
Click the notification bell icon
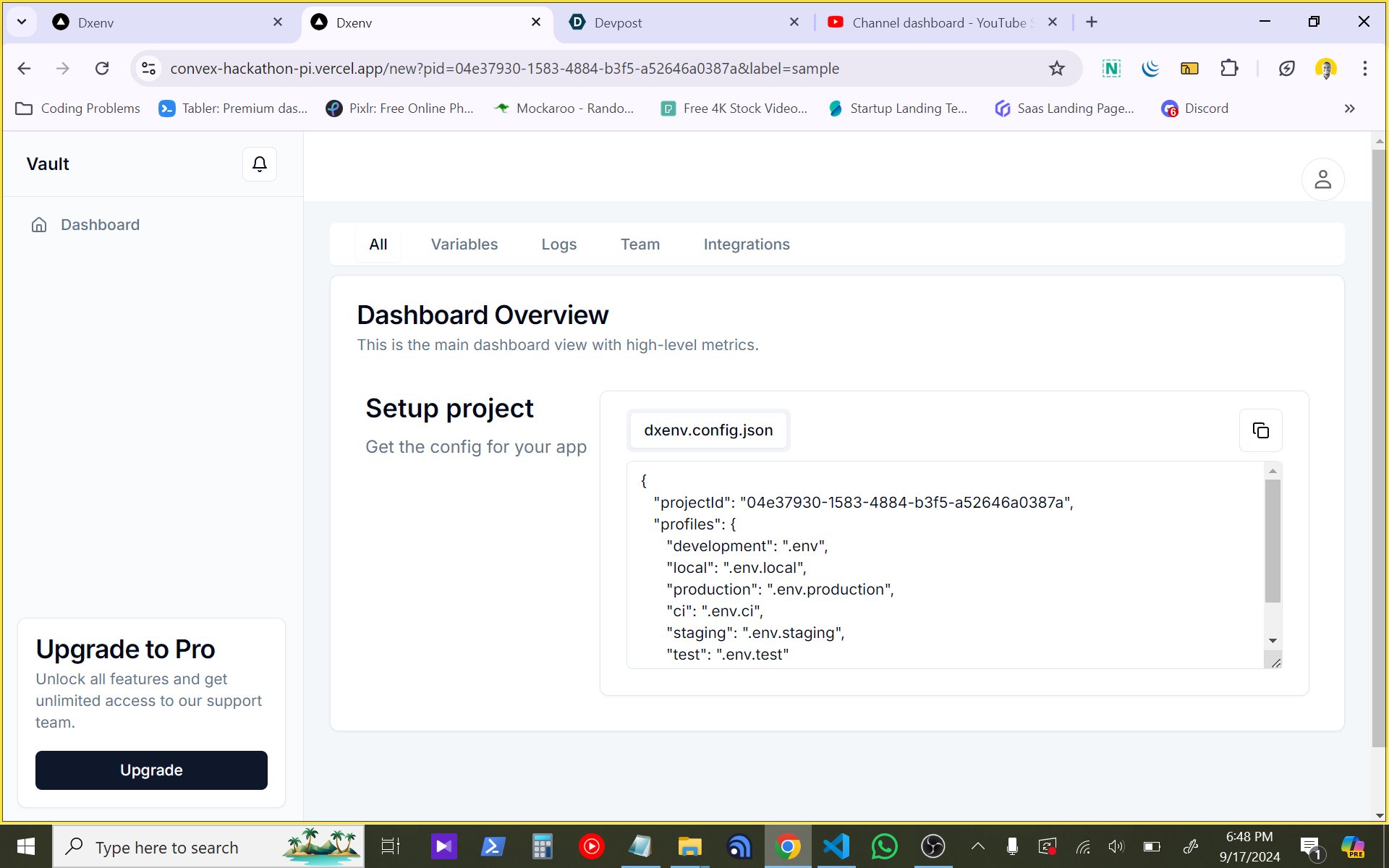(259, 164)
